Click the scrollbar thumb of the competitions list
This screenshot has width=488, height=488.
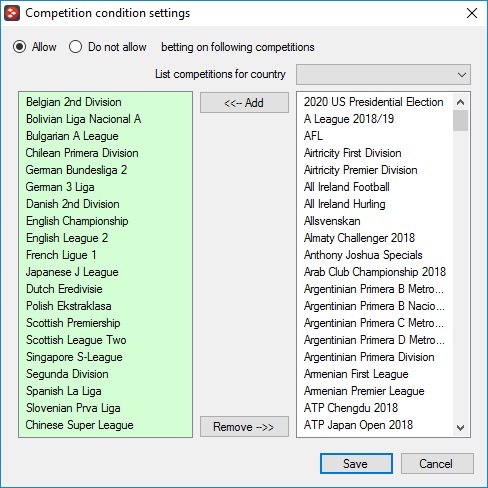[460, 121]
